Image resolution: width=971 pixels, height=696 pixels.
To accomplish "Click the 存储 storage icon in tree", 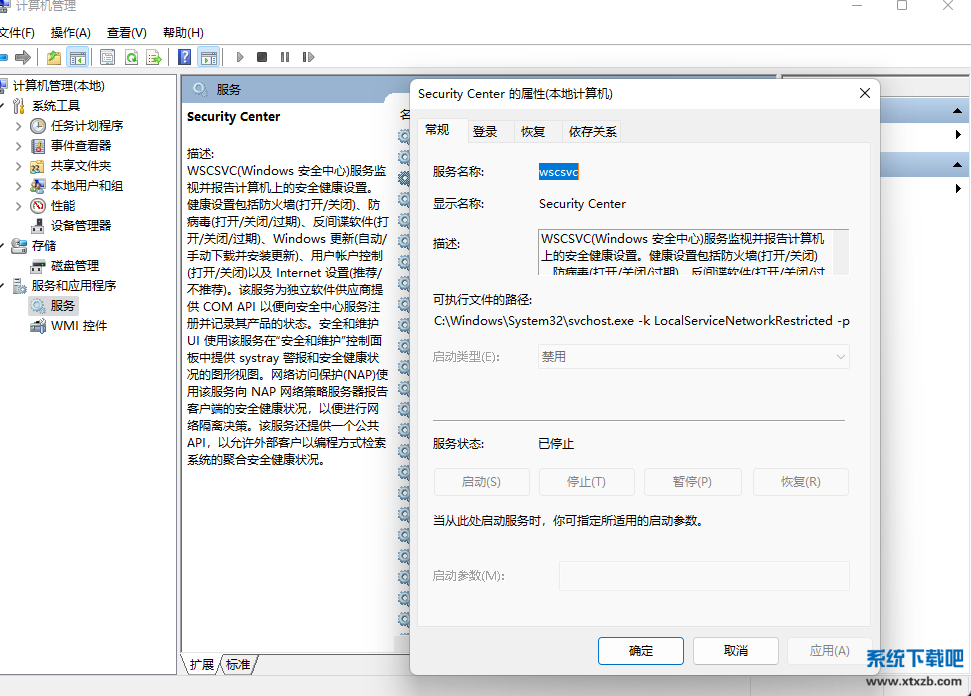I will pos(19,246).
